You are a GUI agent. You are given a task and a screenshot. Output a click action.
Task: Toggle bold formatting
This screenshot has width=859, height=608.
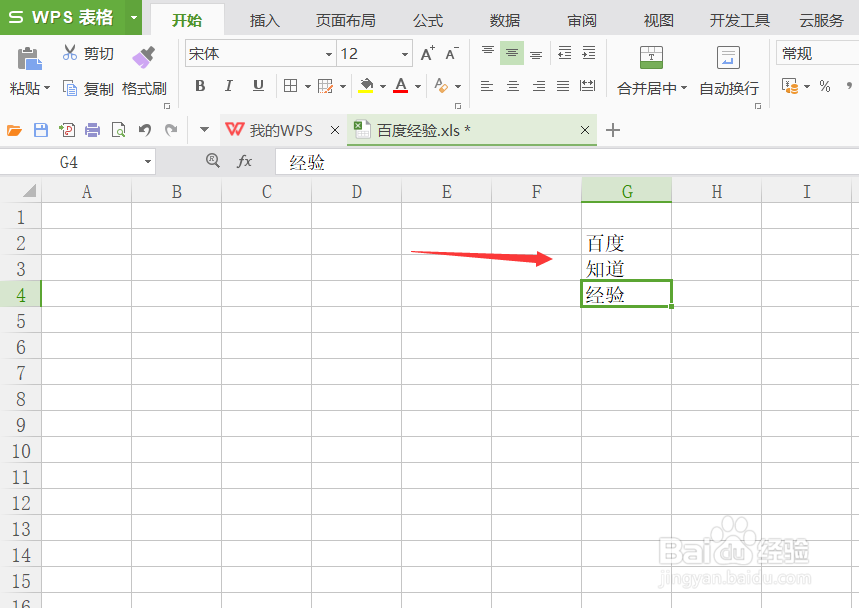pyautogui.click(x=200, y=86)
